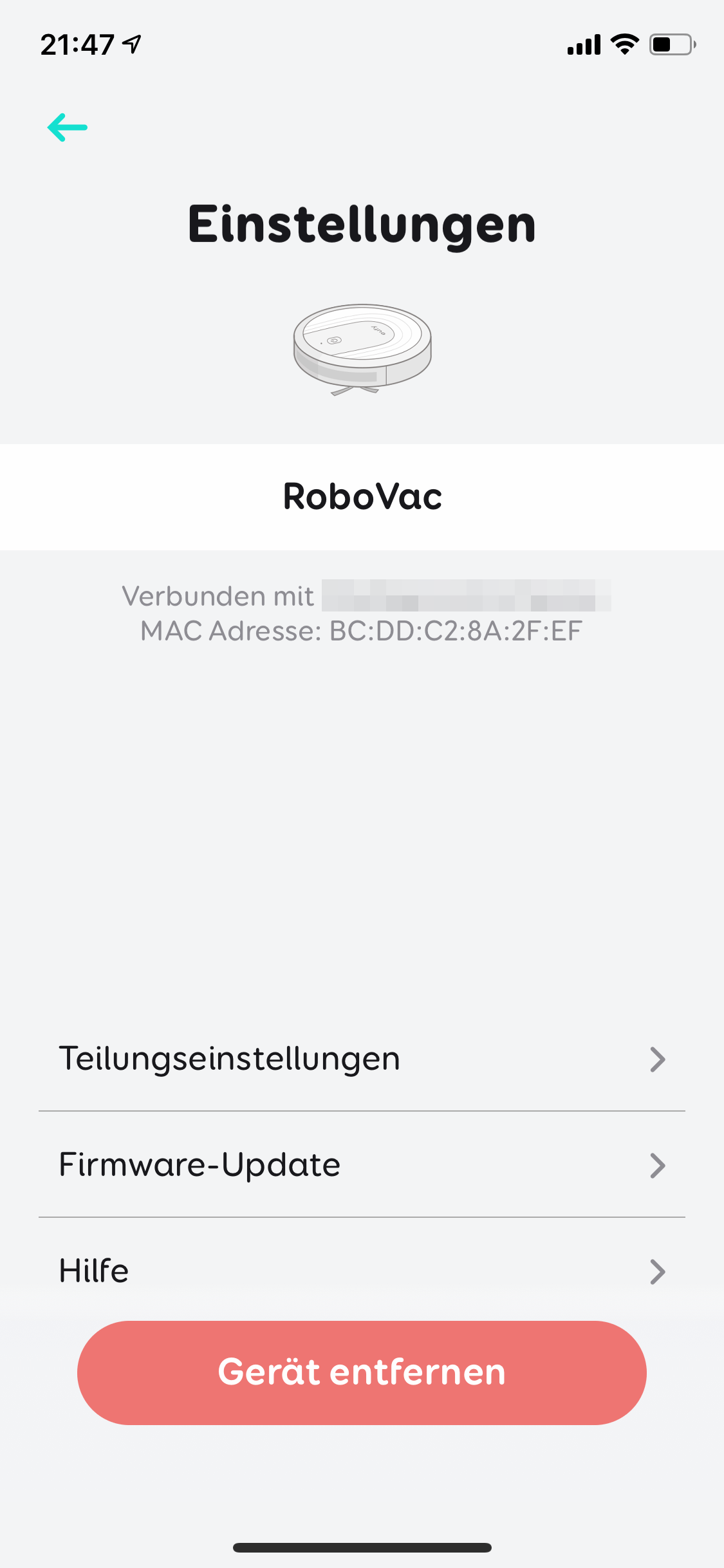This screenshot has width=724, height=1568.
Task: Open Teilungseinstellungen menu entry
Action: [x=362, y=1059]
